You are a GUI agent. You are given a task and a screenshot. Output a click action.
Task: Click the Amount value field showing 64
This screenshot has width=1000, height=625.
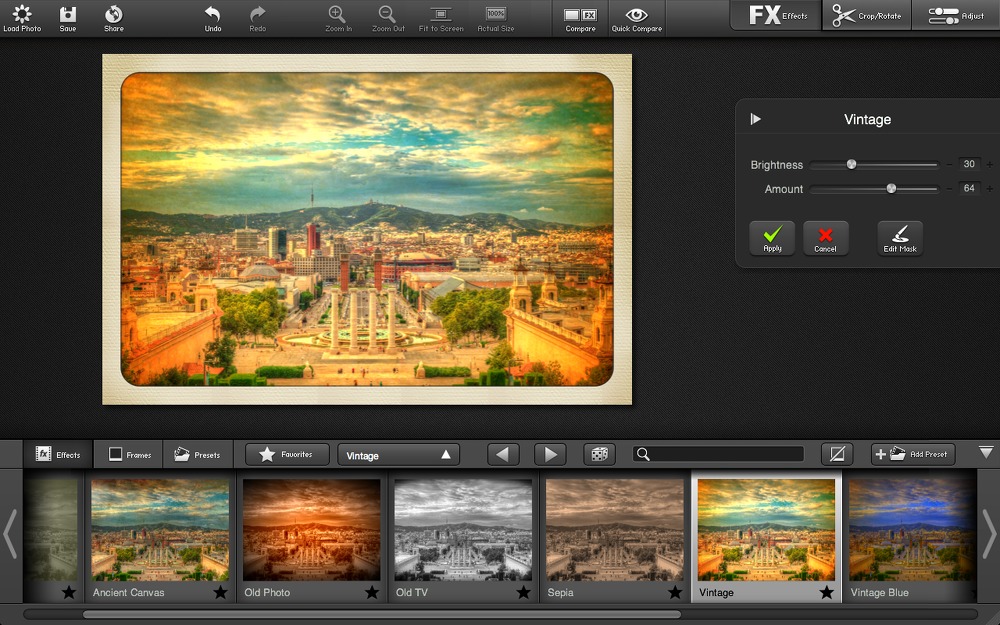[969, 189]
